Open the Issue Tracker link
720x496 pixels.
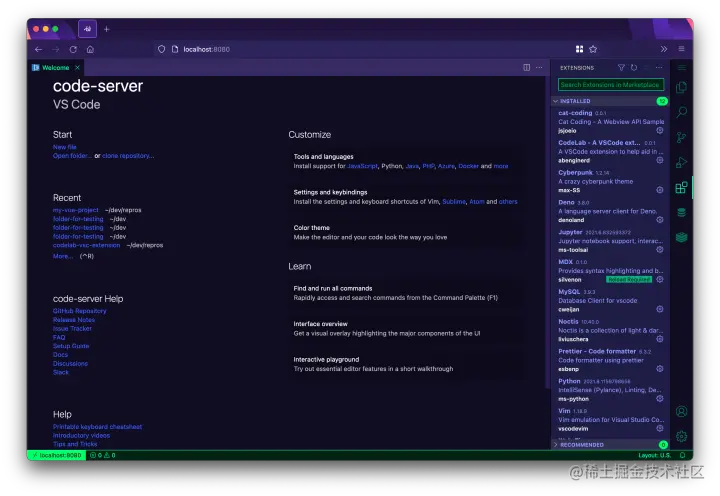[72, 328]
